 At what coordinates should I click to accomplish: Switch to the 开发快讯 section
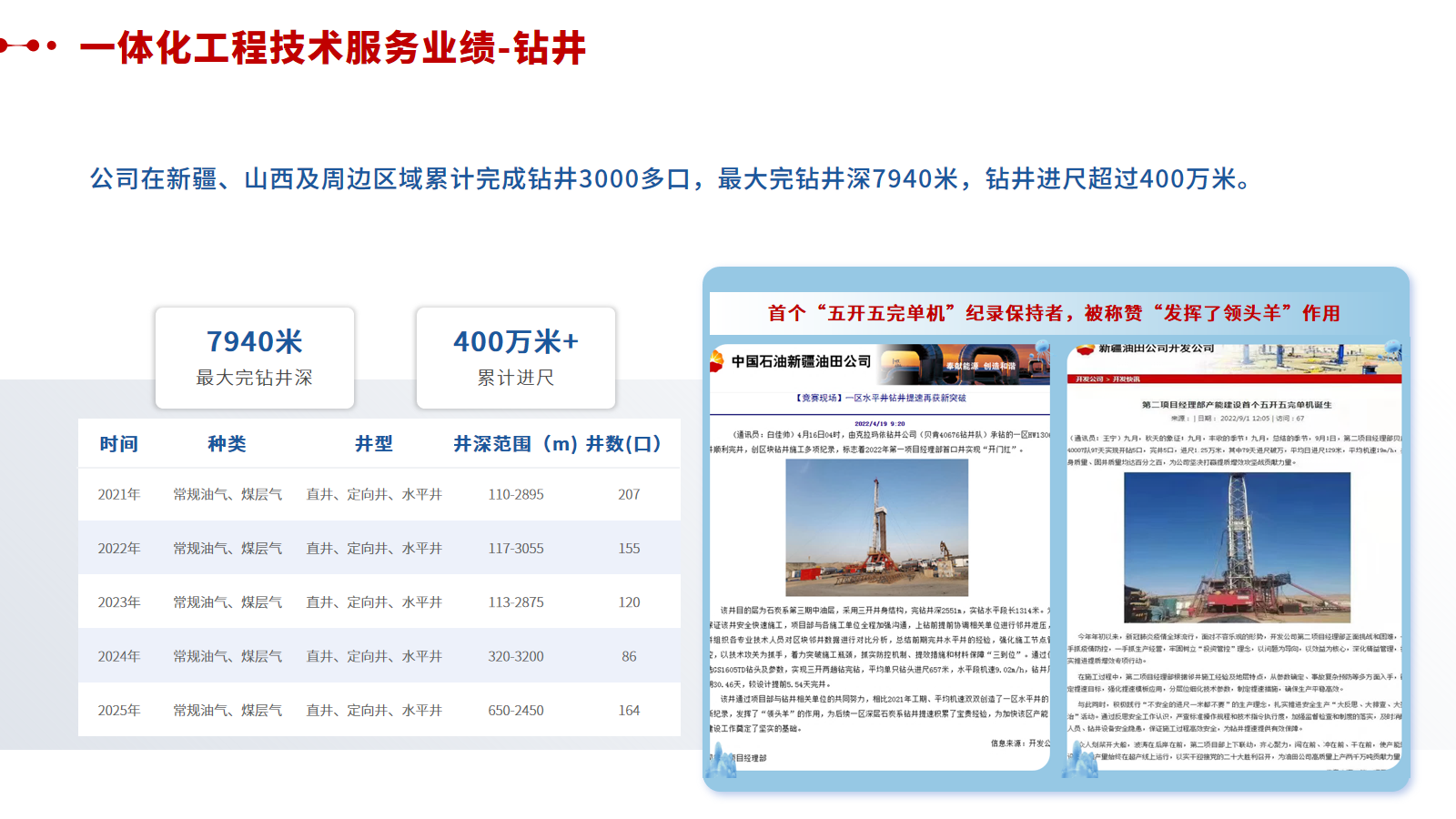point(1127,379)
